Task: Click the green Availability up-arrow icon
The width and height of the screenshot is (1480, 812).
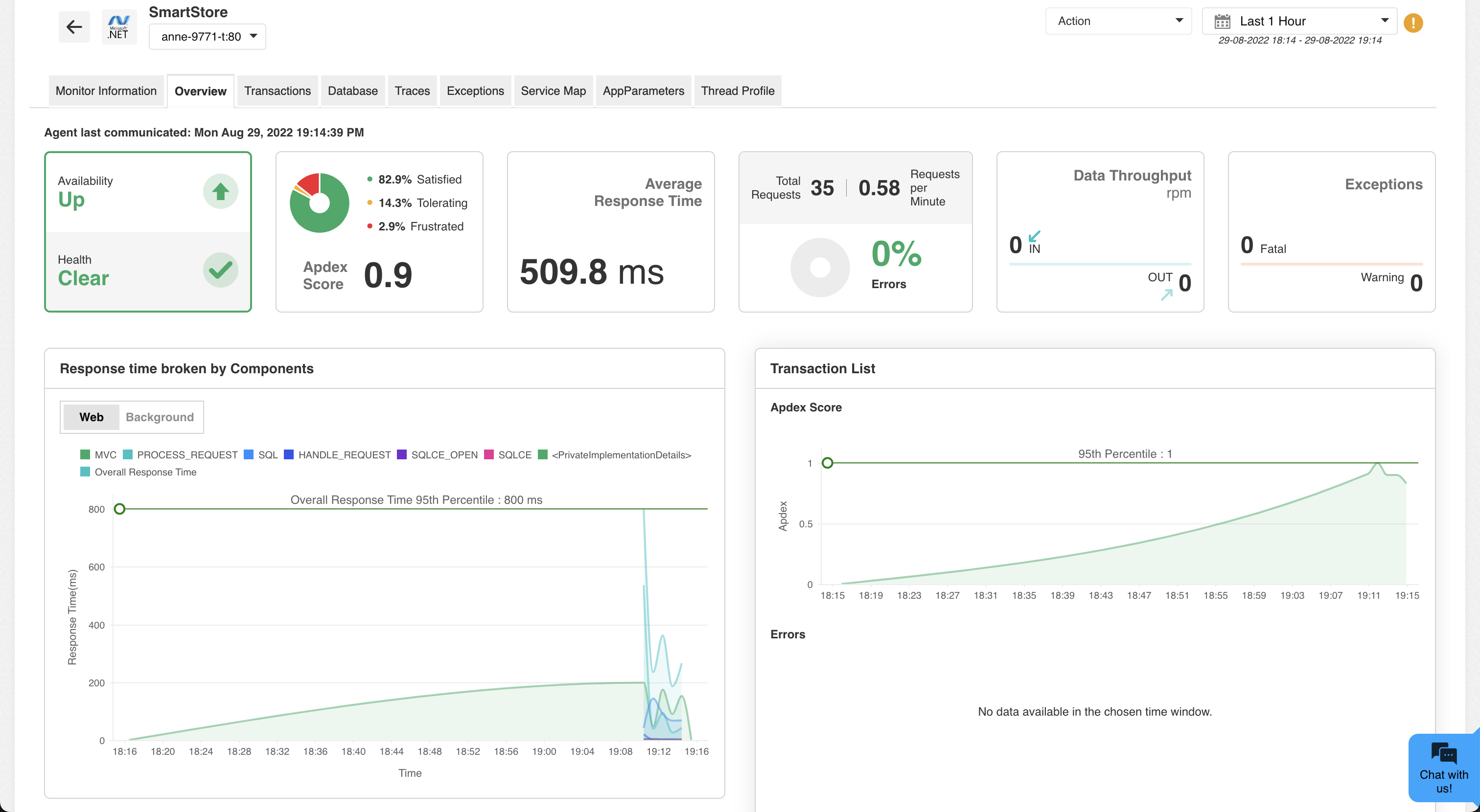Action: pyautogui.click(x=220, y=191)
